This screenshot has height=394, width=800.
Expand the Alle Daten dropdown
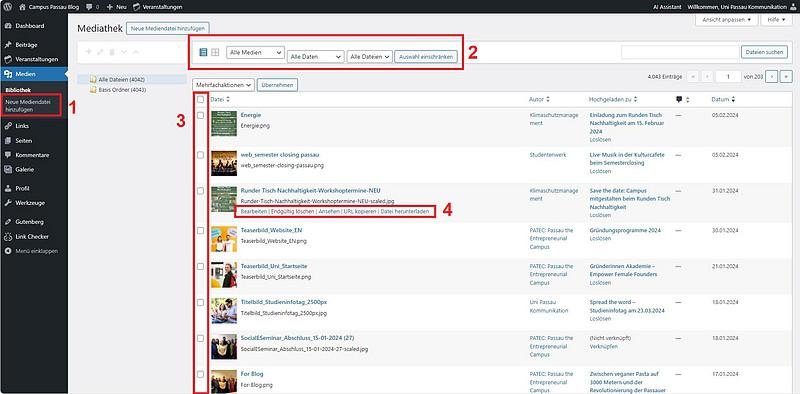[x=315, y=57]
